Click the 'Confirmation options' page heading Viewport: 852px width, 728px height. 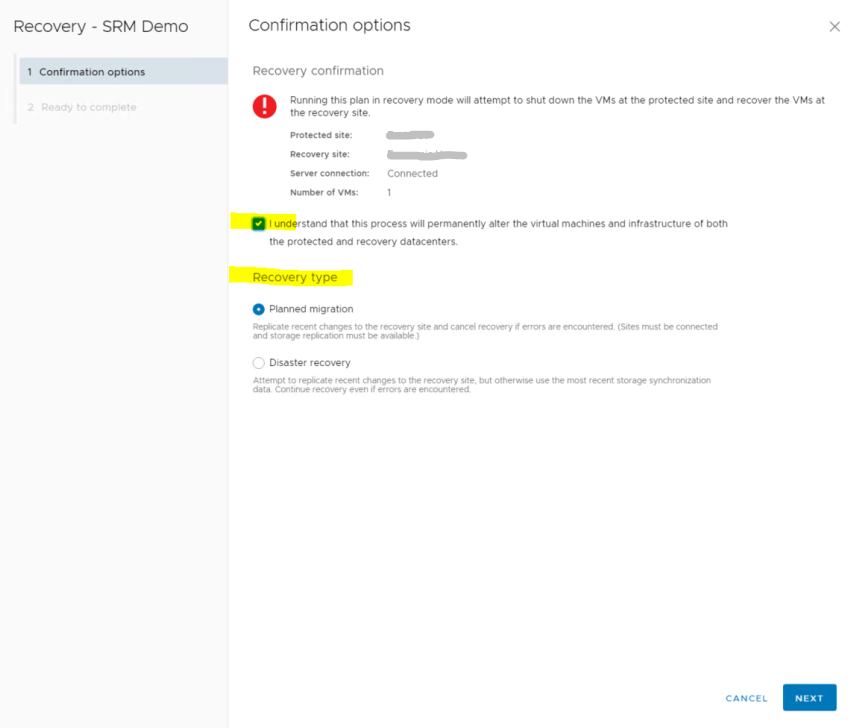[329, 26]
